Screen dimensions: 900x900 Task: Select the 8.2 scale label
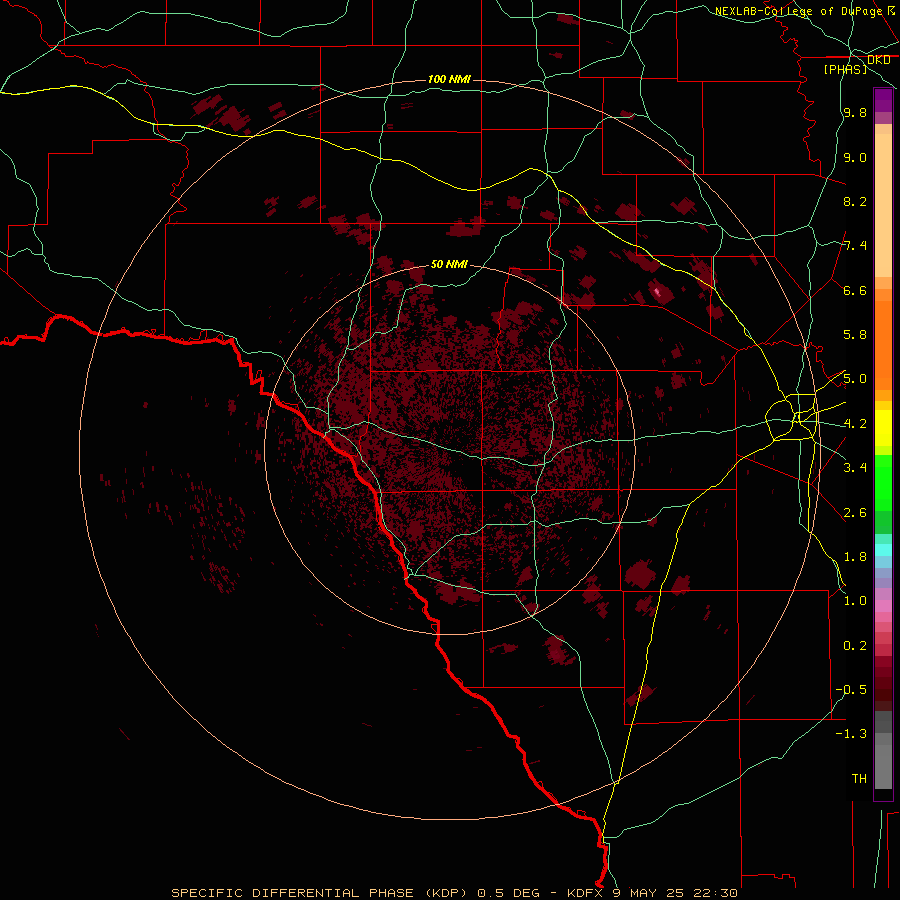(855, 201)
